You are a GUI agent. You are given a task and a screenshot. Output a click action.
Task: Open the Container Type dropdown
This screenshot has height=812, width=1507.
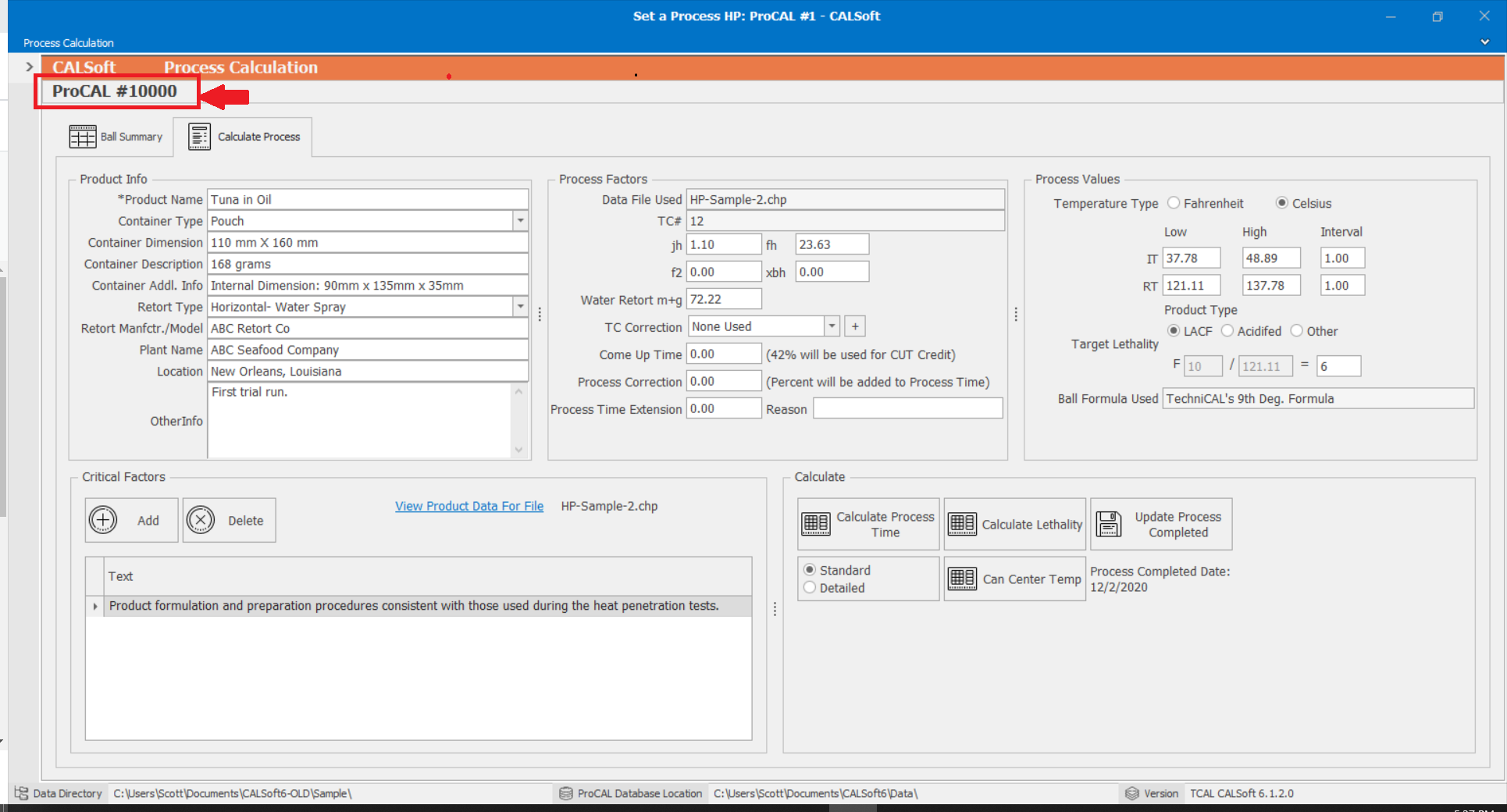click(520, 221)
